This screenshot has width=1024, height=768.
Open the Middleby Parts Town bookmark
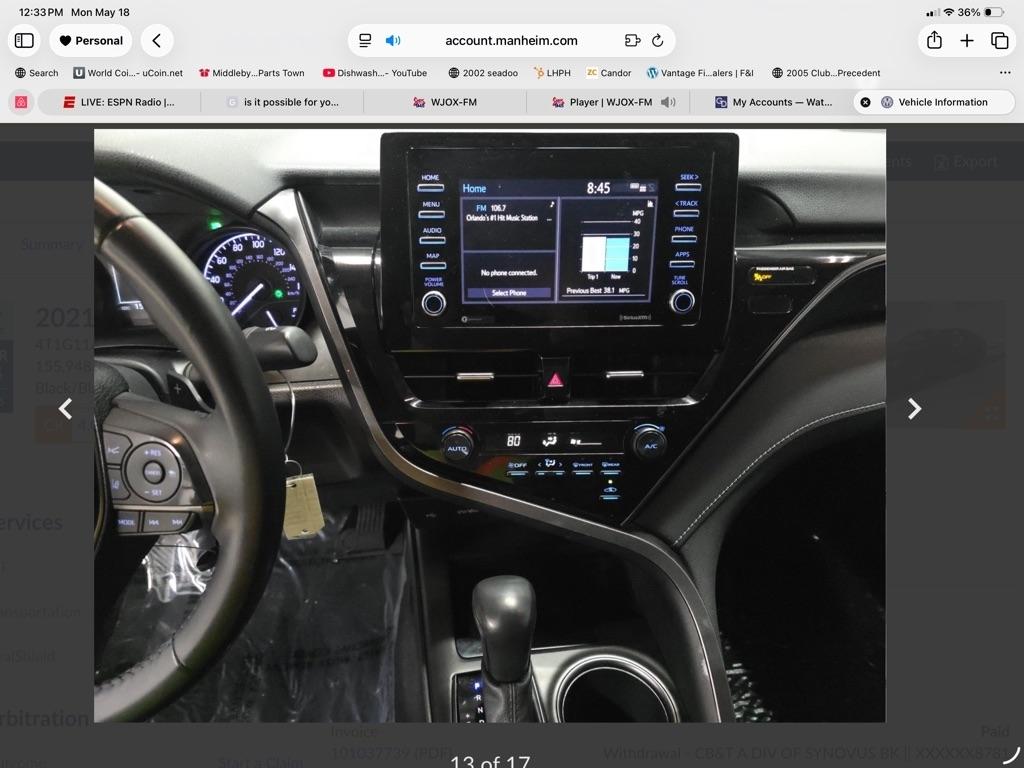coord(251,73)
